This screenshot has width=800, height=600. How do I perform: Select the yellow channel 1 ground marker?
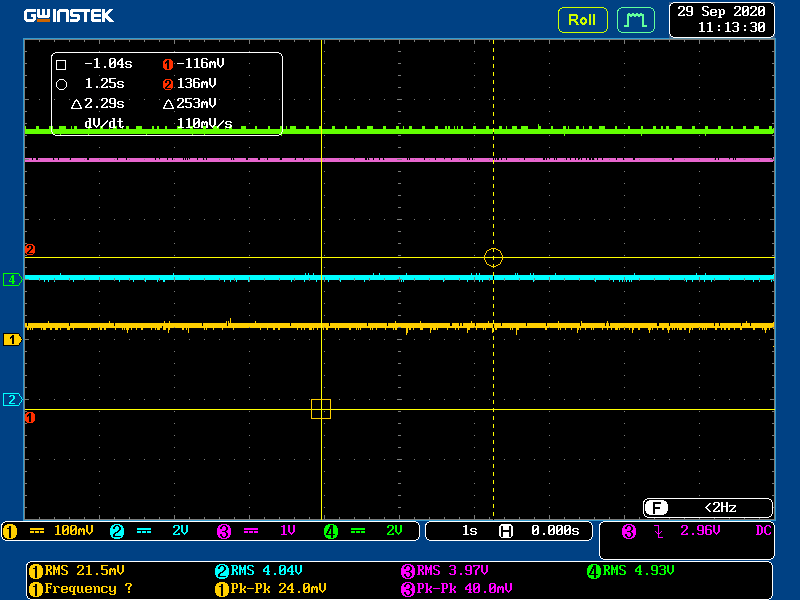click(x=13, y=340)
